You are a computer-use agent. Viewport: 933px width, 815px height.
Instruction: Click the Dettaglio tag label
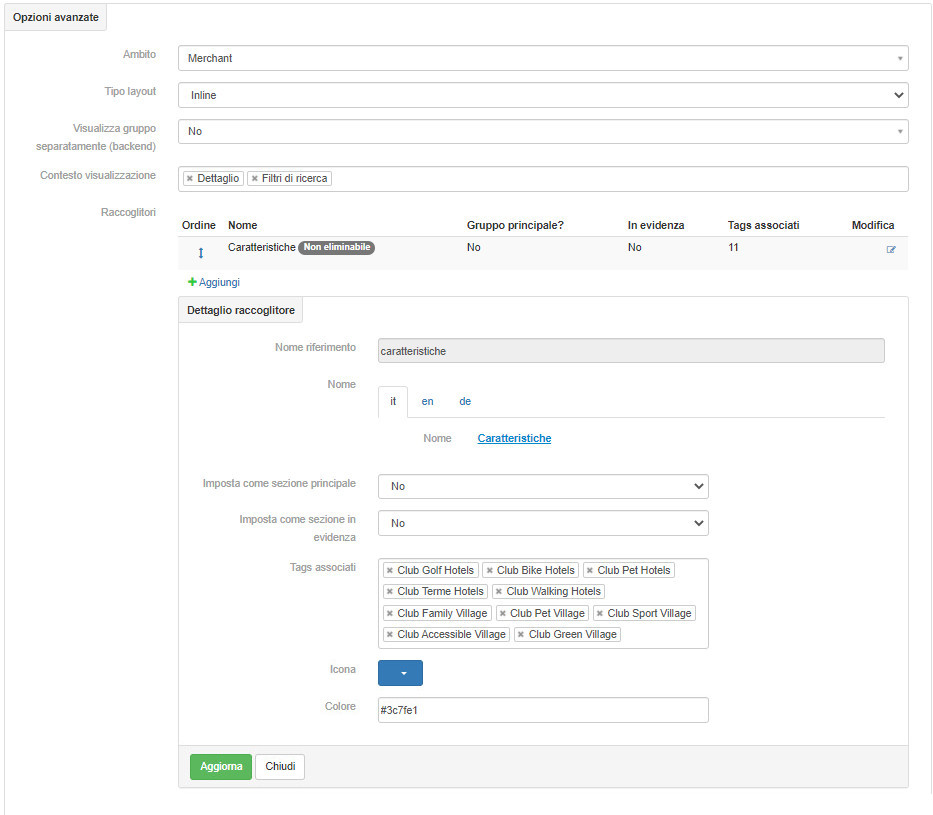[218, 178]
